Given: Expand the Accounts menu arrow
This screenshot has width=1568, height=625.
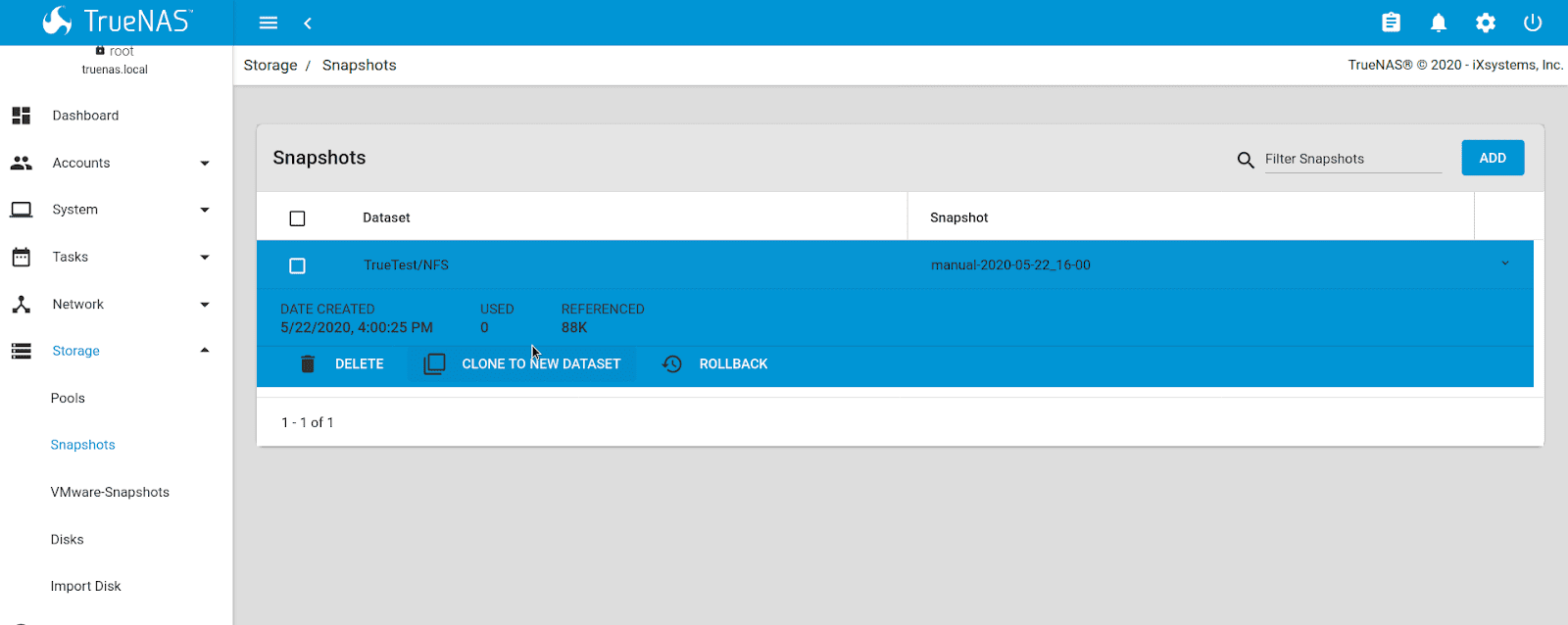Looking at the screenshot, I should tap(205, 164).
